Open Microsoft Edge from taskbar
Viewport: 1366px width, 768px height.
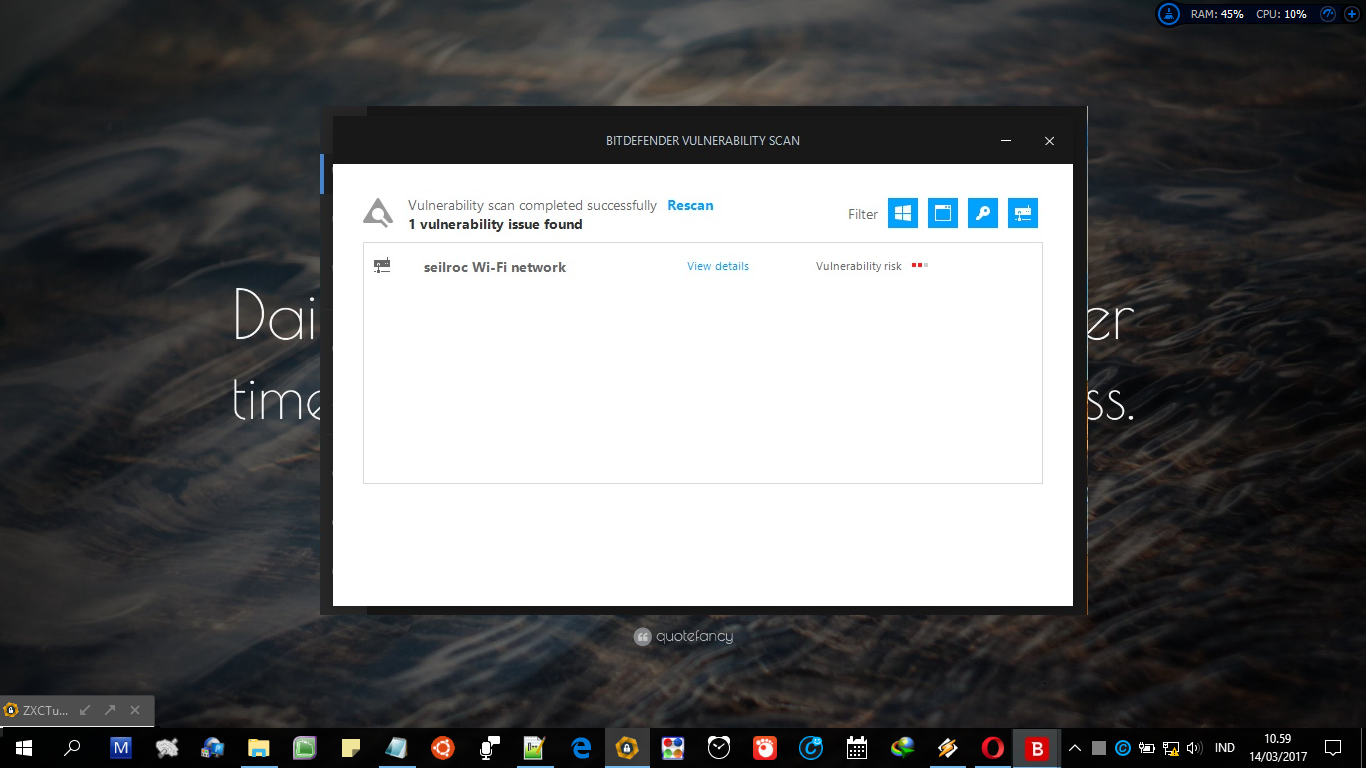581,747
